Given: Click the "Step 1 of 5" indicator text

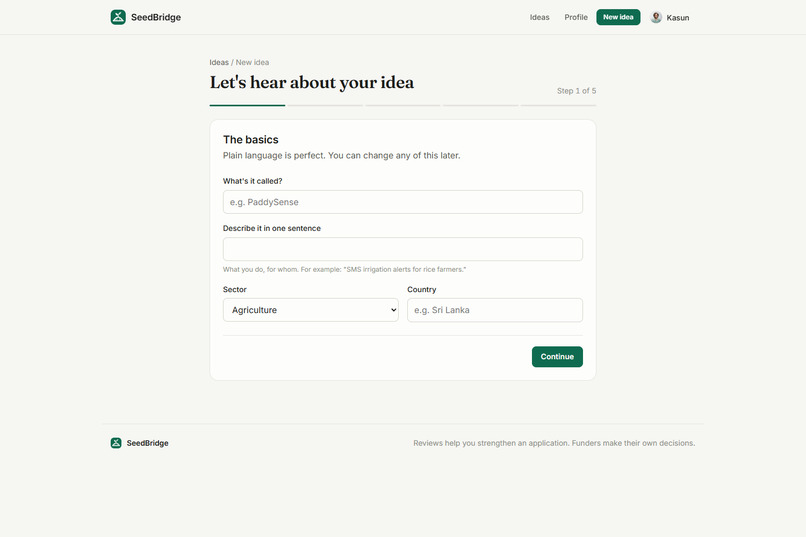Looking at the screenshot, I should coord(576,91).
